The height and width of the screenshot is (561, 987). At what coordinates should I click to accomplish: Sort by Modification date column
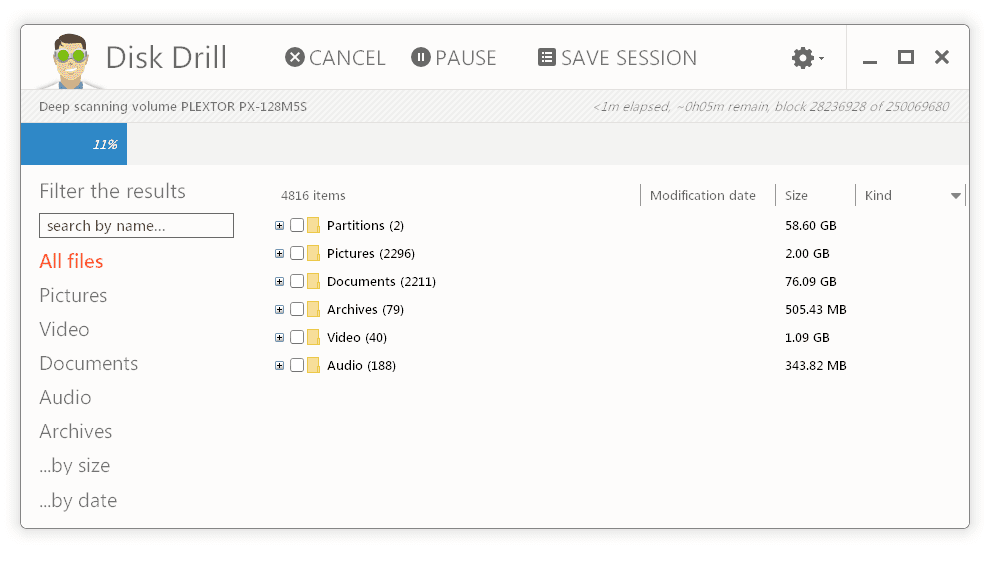click(702, 195)
